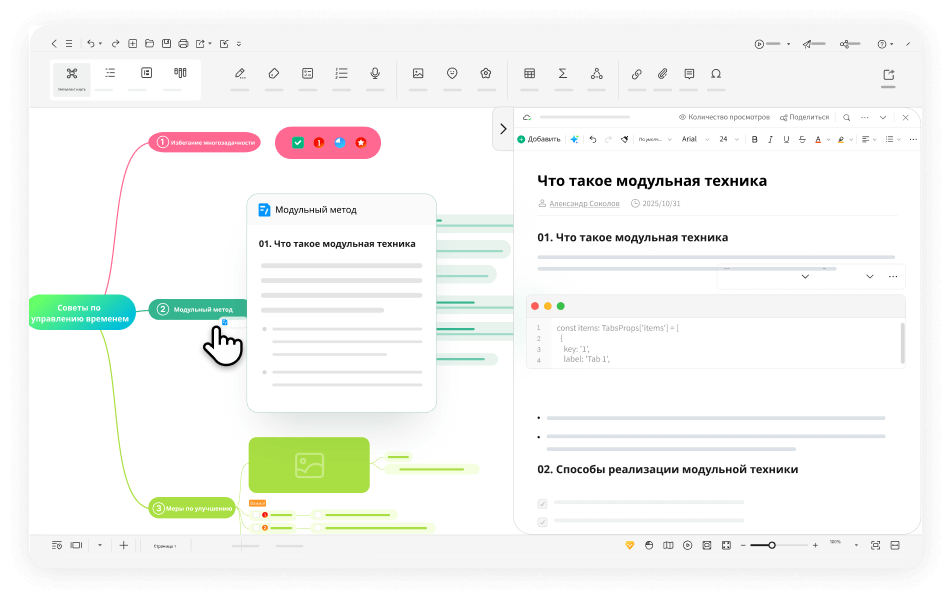Insert an image using the picture icon
Image resolution: width=951 pixels, height=600 pixels.
(419, 74)
